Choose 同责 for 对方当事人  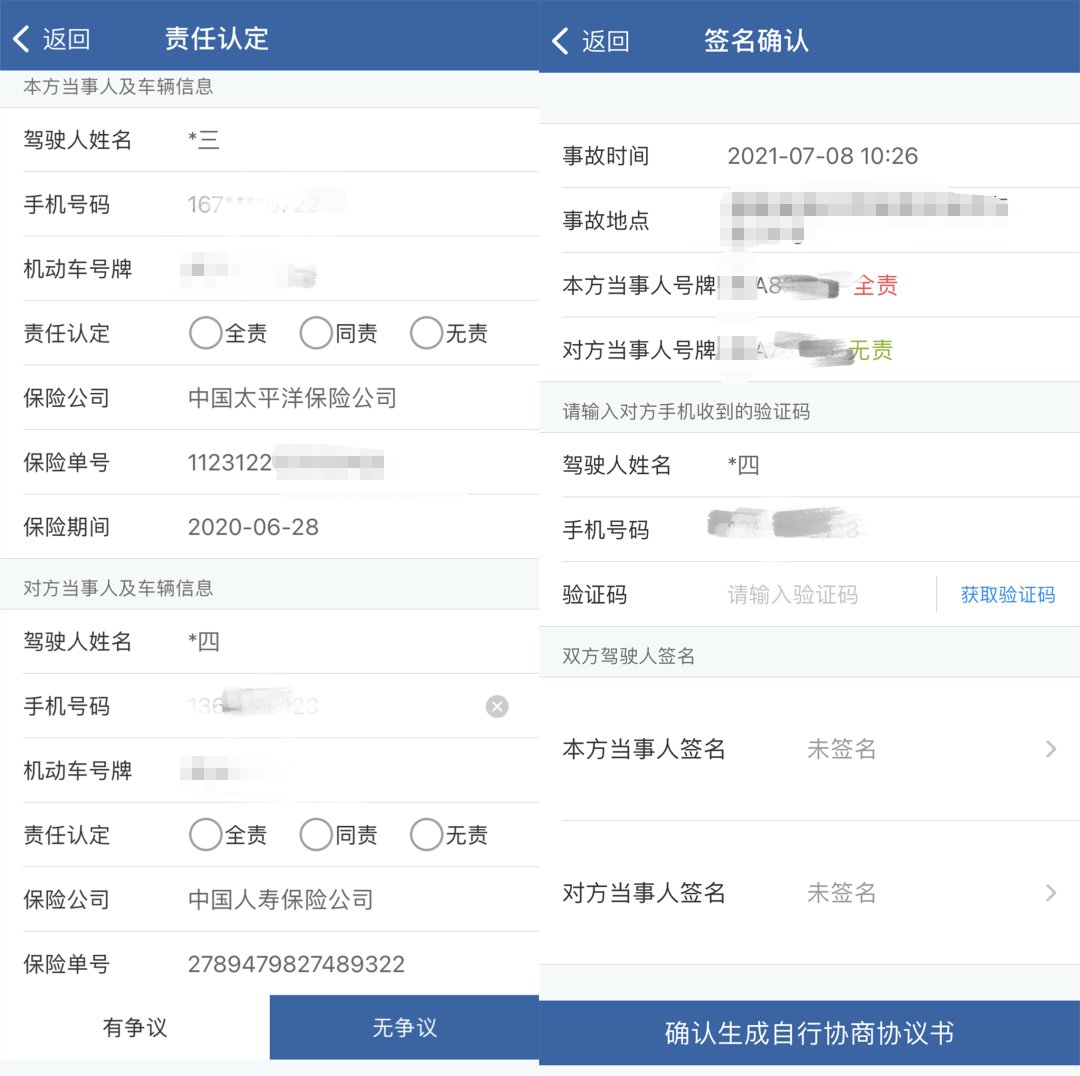click(316, 835)
